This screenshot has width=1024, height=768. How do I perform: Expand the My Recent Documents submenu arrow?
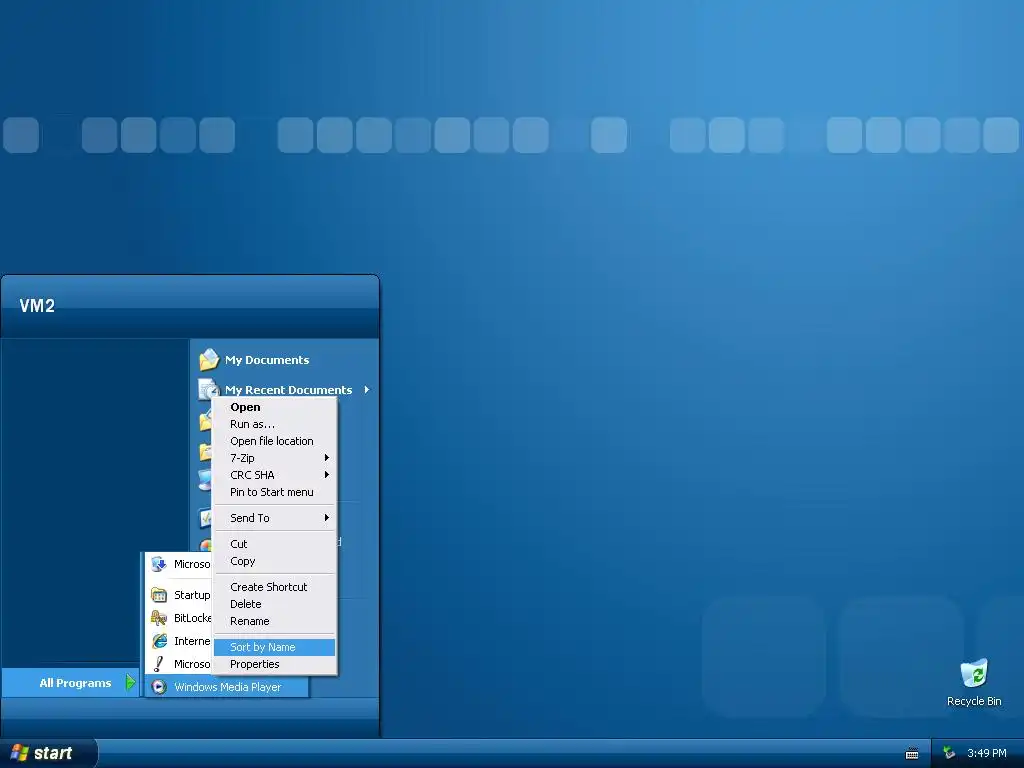pyautogui.click(x=367, y=389)
